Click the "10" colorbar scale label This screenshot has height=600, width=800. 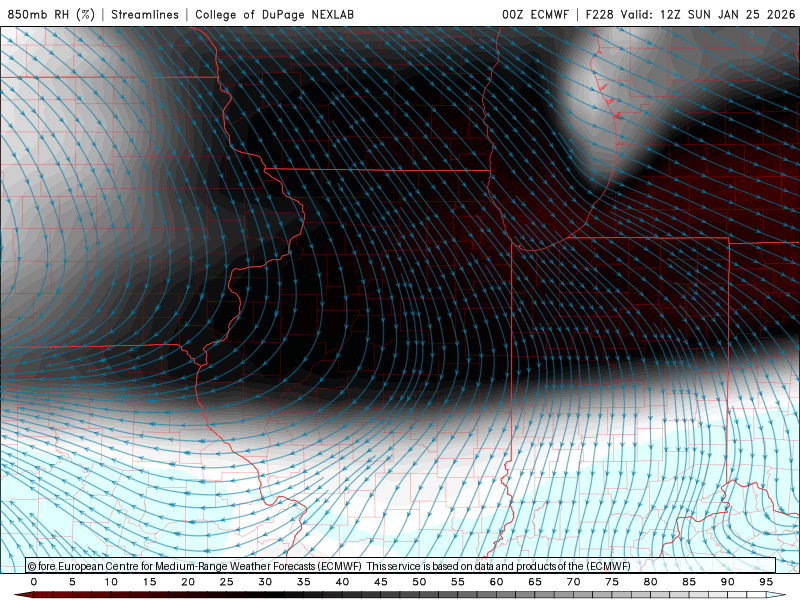pos(111,582)
